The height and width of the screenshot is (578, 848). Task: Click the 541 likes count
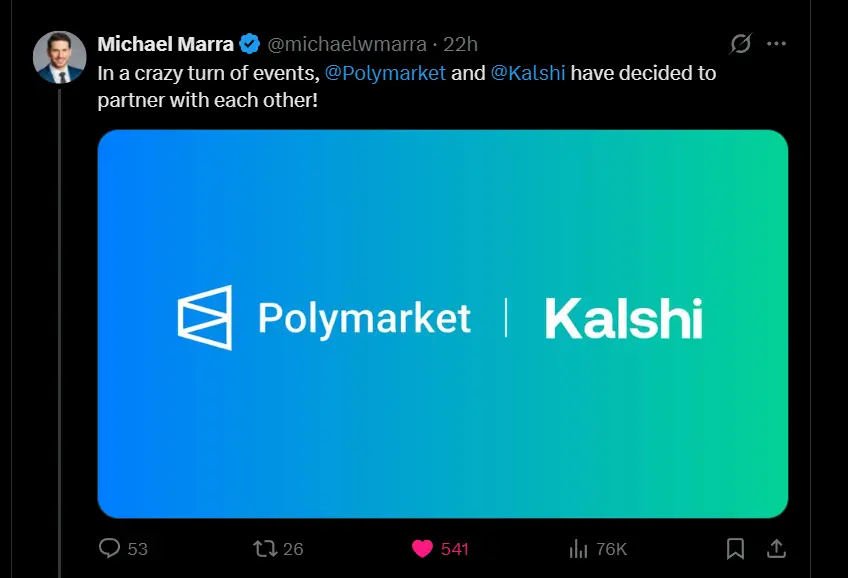[455, 549]
